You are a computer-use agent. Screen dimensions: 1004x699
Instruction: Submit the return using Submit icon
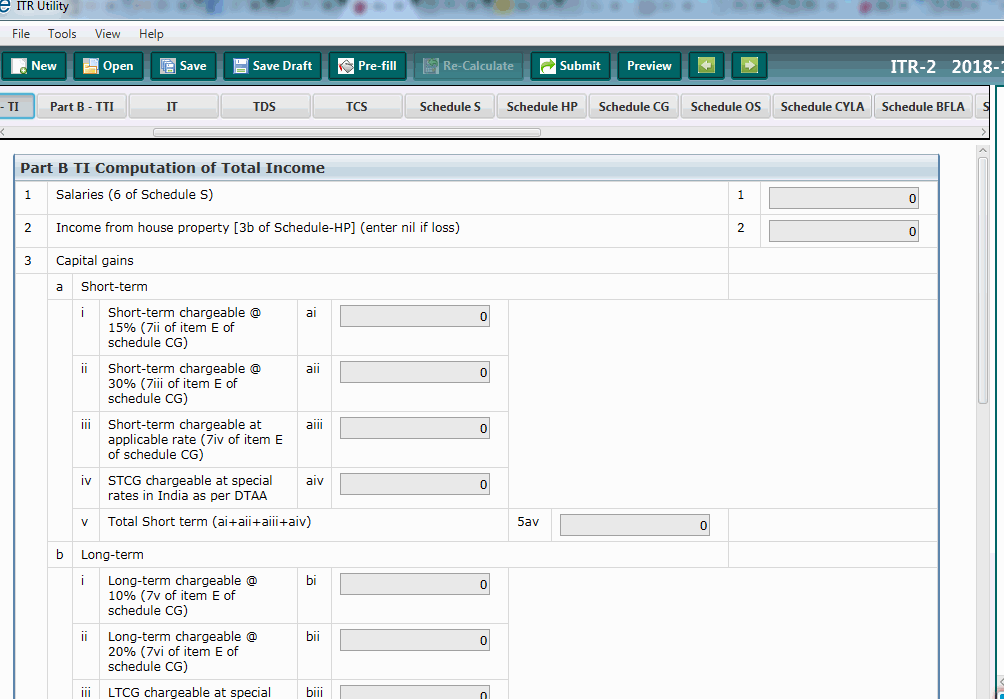[x=569, y=66]
